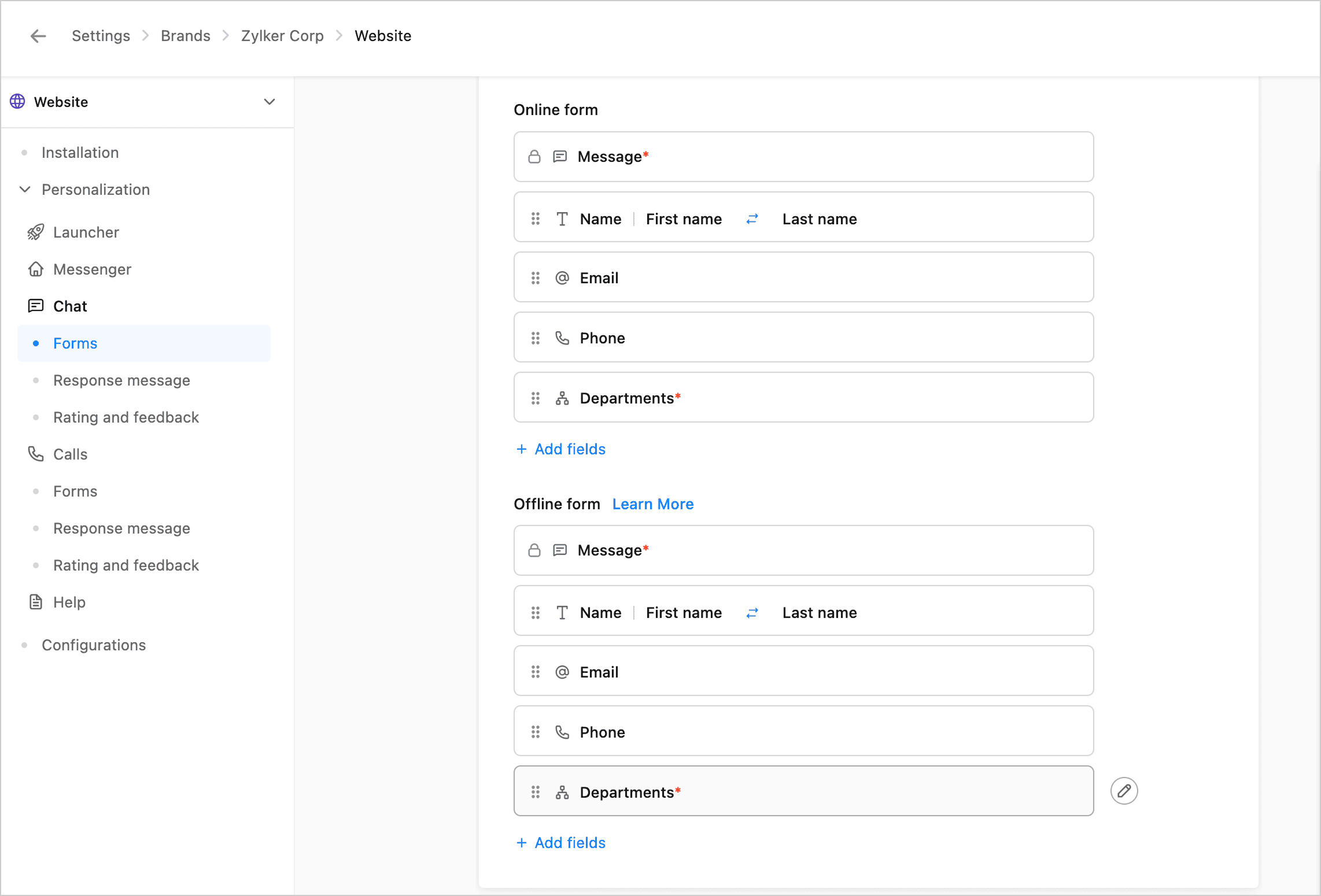Click the back arrow icon
1321x896 pixels.
click(x=38, y=36)
